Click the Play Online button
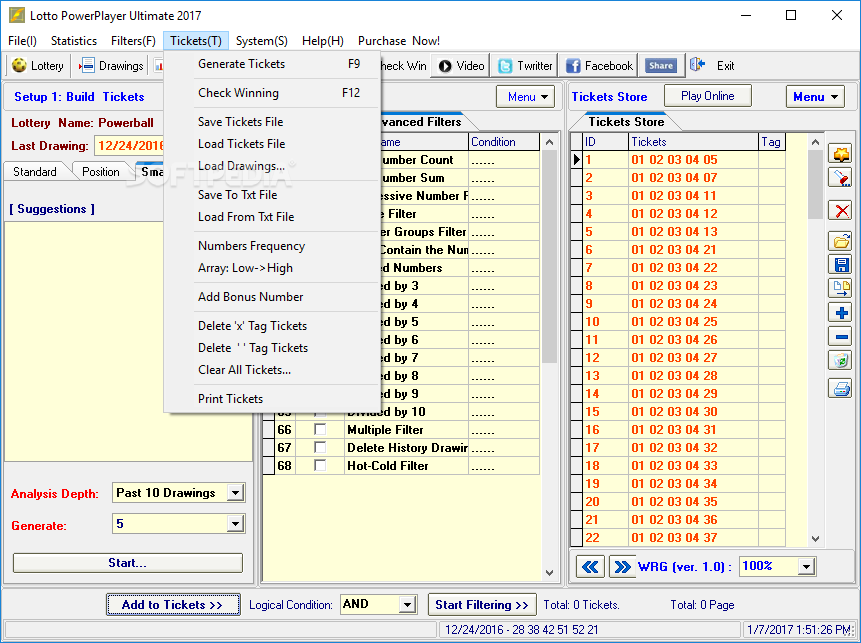This screenshot has height=643, width=861. click(707, 96)
